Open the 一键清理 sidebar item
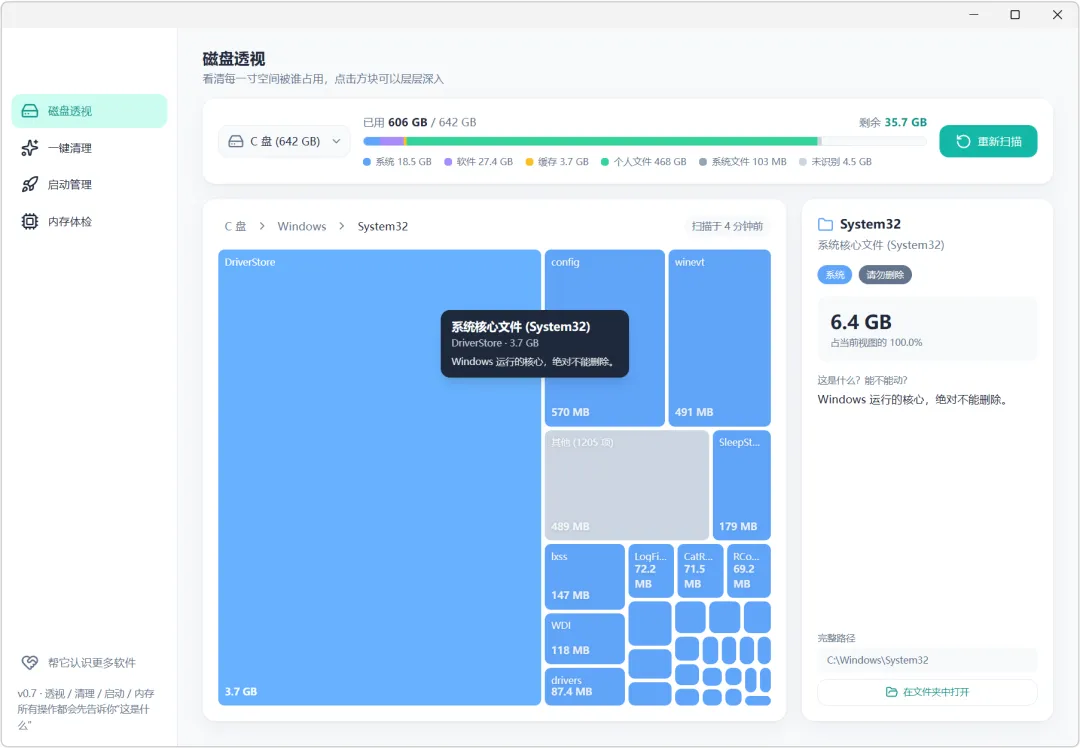 click(x=89, y=148)
